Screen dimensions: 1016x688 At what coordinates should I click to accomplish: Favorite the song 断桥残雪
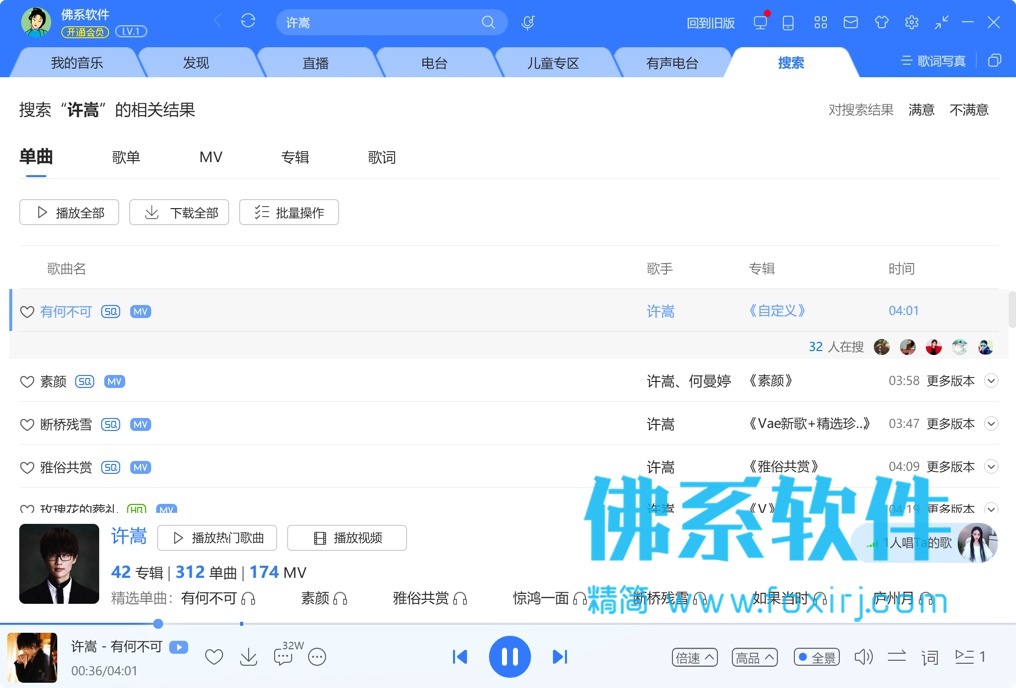click(27, 424)
